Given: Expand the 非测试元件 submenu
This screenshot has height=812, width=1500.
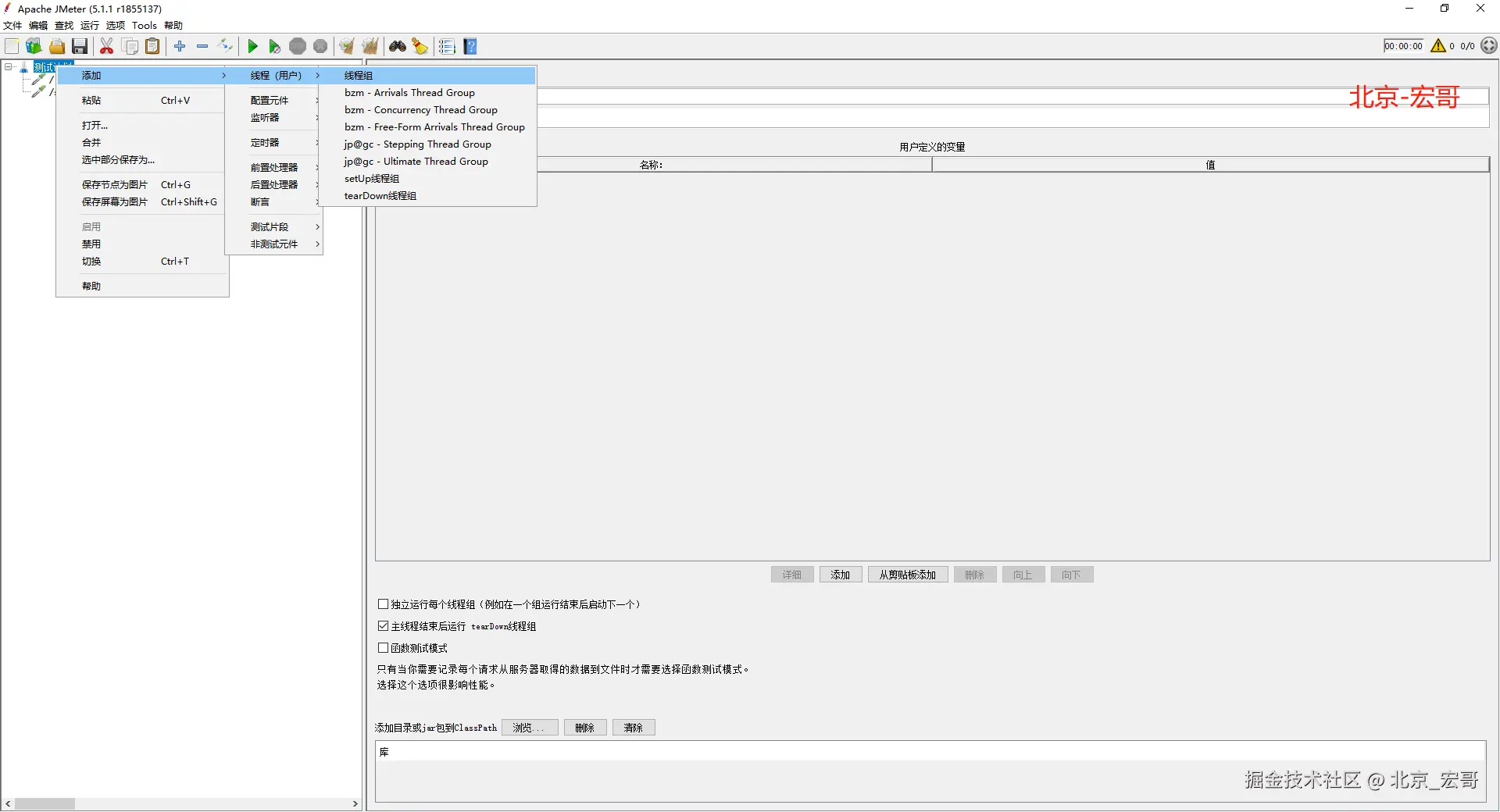Looking at the screenshot, I should tap(274, 244).
